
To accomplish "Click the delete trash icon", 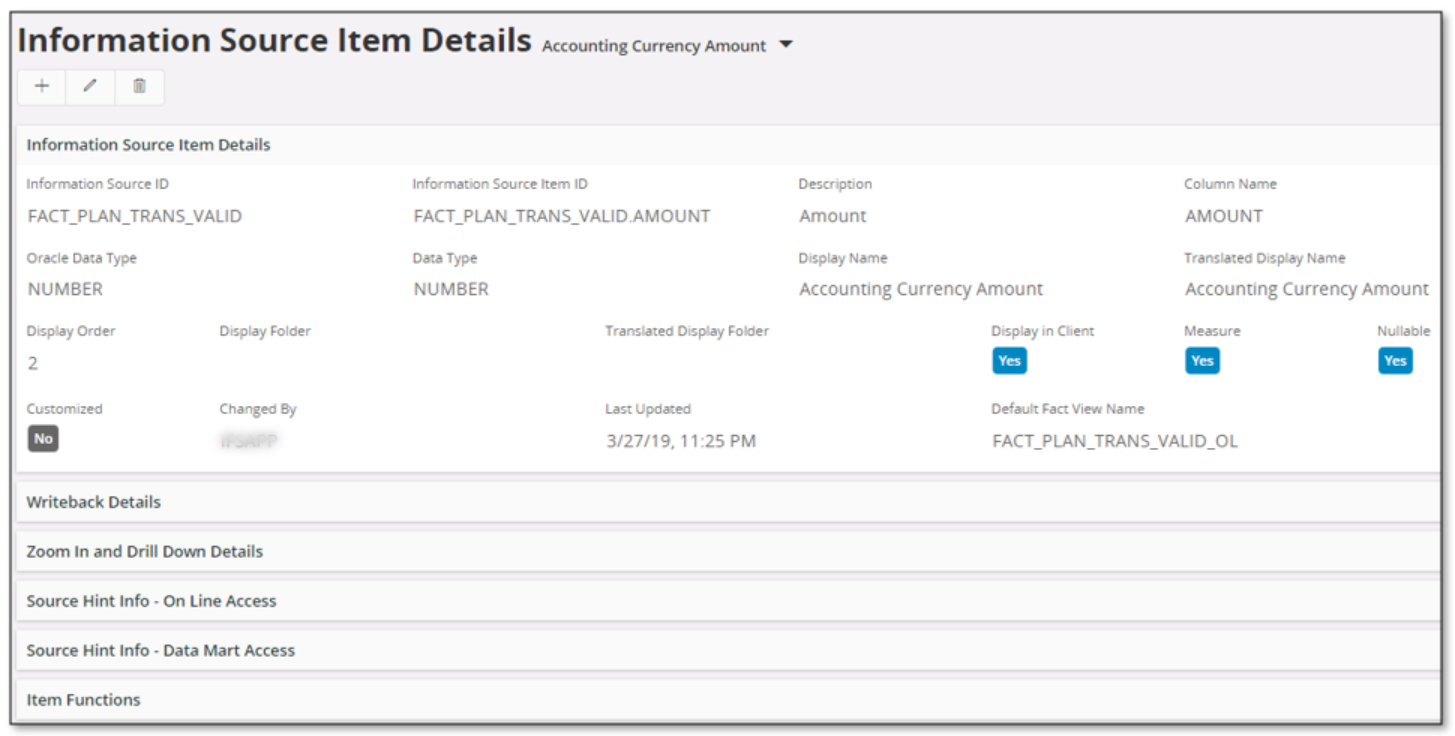I will pyautogui.click(x=140, y=86).
